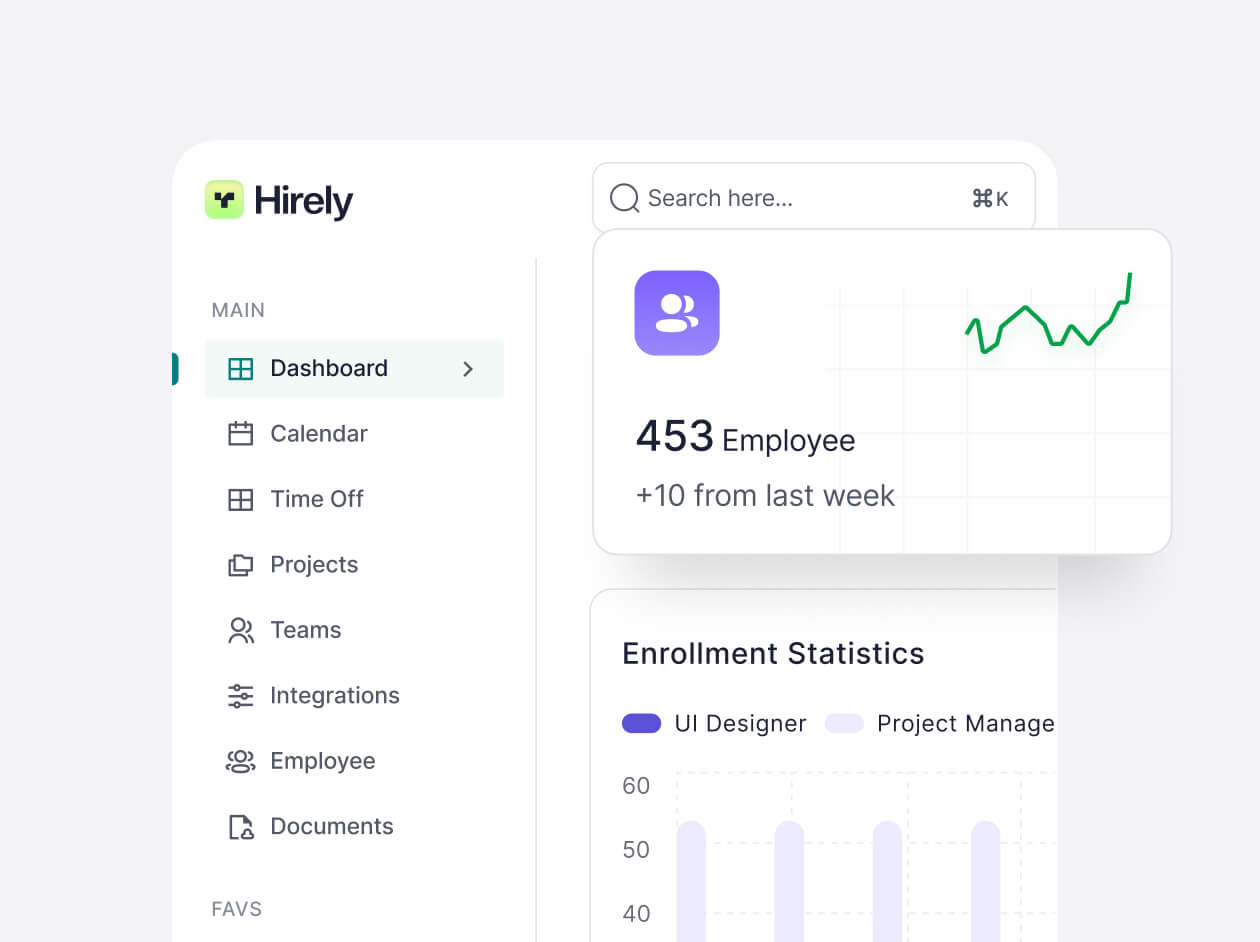
Task: Open the Employee sidebar item
Action: [323, 761]
